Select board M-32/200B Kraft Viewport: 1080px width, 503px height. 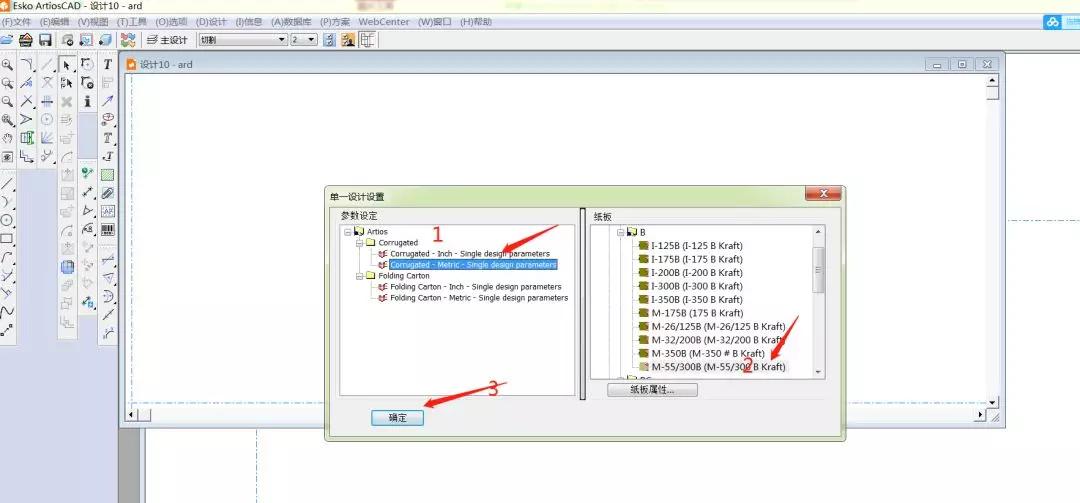718,340
